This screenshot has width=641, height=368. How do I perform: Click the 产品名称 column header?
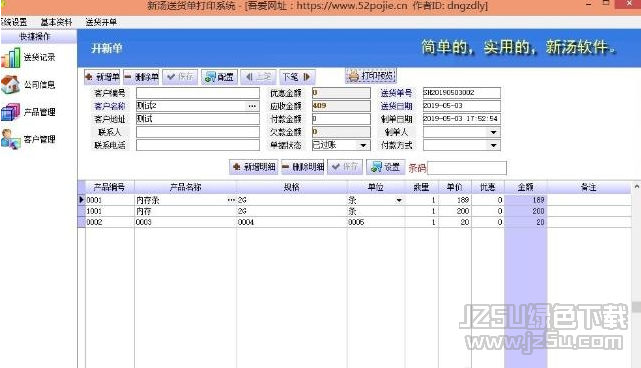186,187
